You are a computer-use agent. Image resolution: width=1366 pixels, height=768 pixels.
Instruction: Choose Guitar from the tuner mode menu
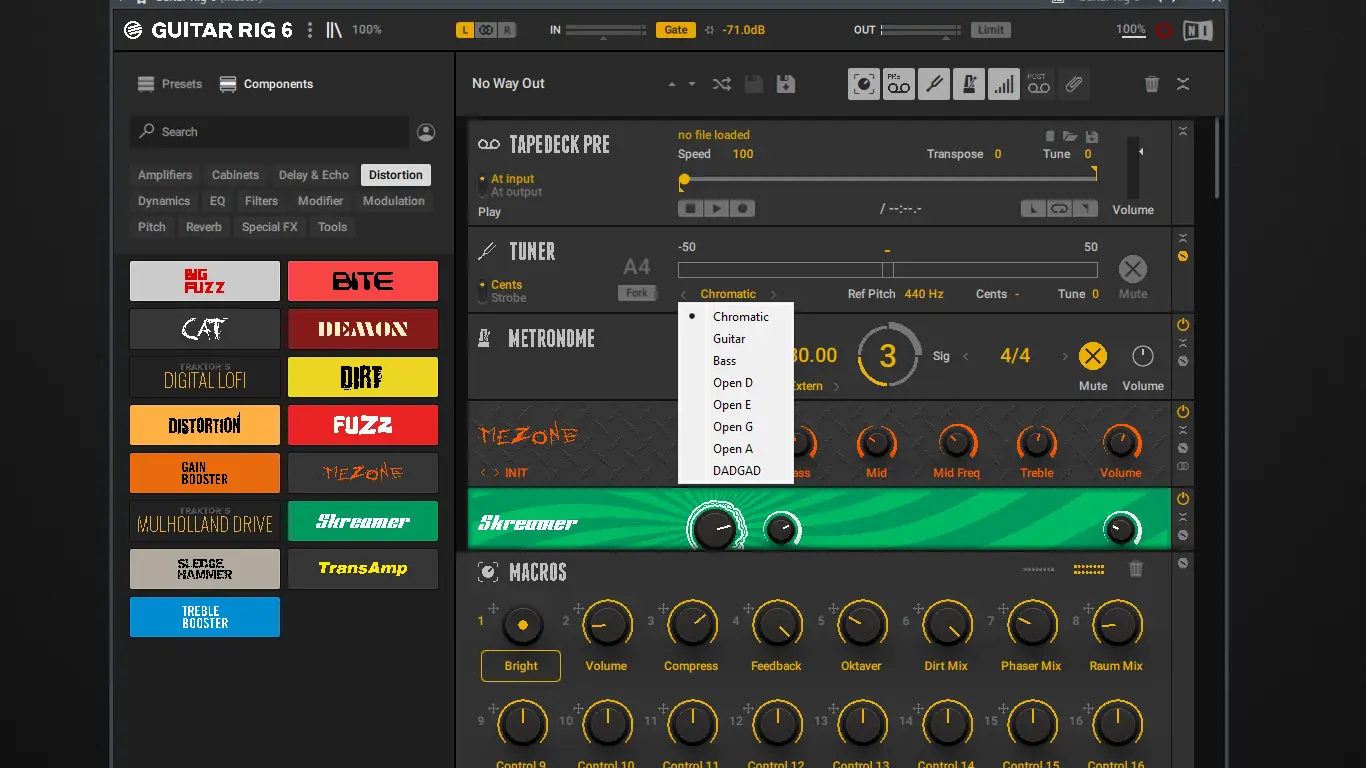[736, 339]
